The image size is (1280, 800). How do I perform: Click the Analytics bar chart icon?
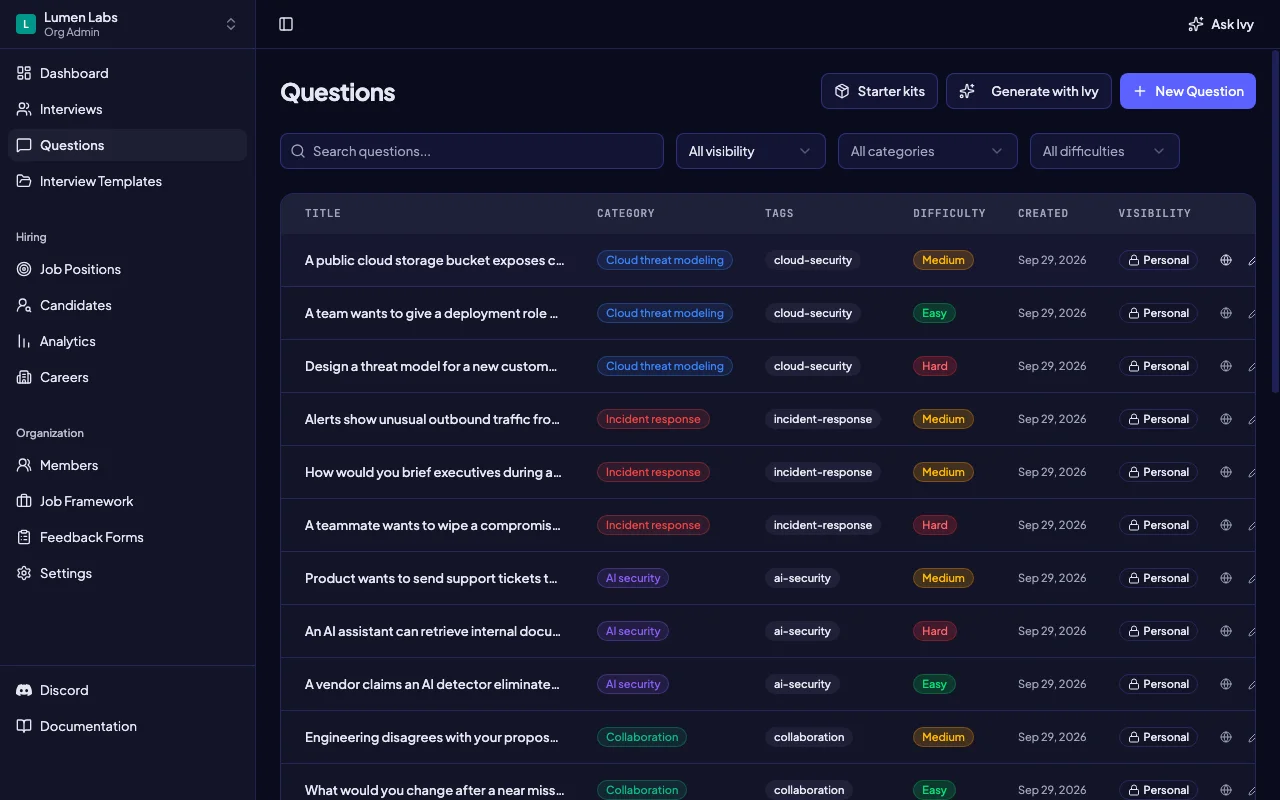24,341
